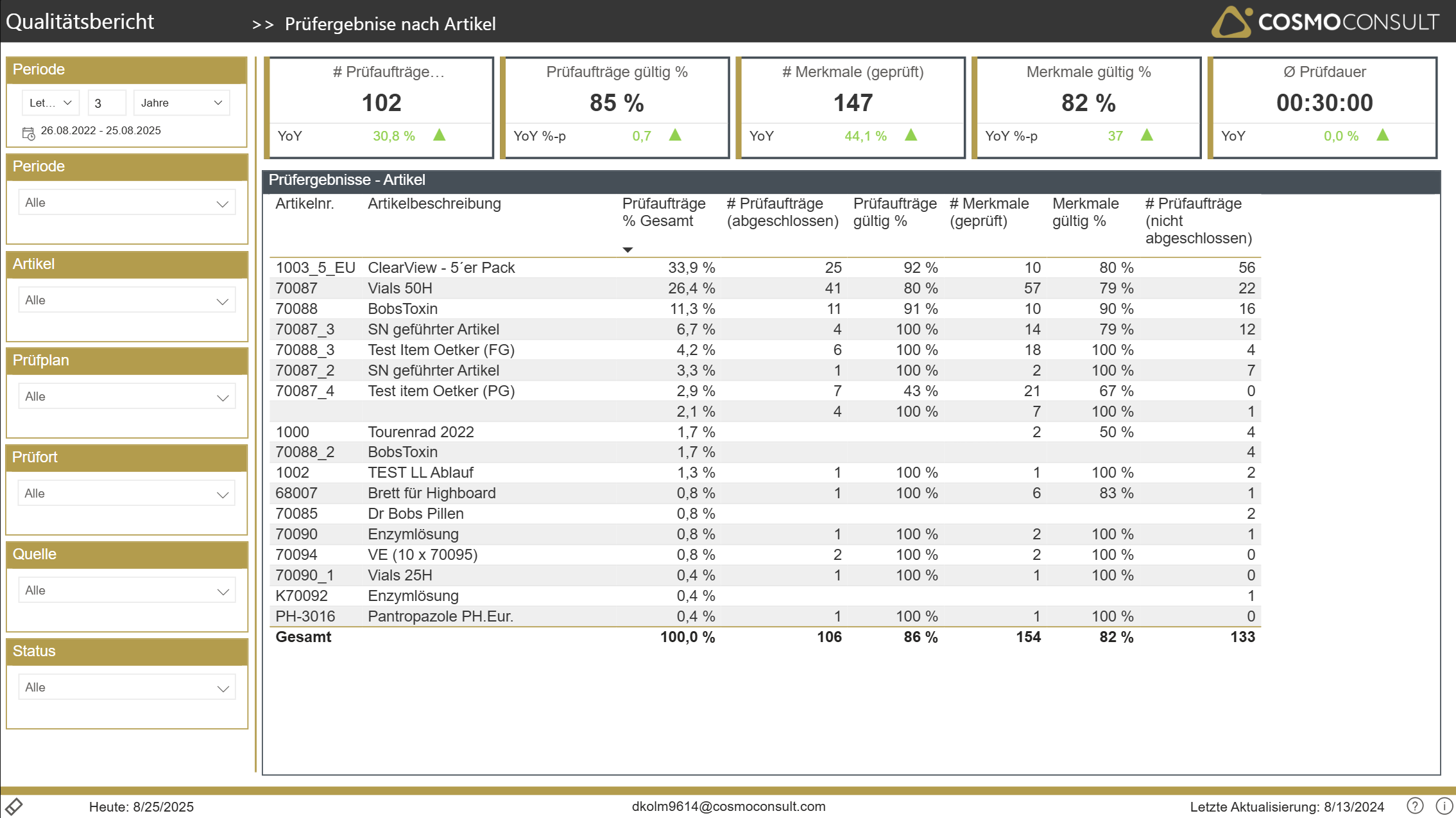The image size is (1456, 818).
Task: Click the Prüfergebnisse nach Artikel page title
Action: [390, 24]
